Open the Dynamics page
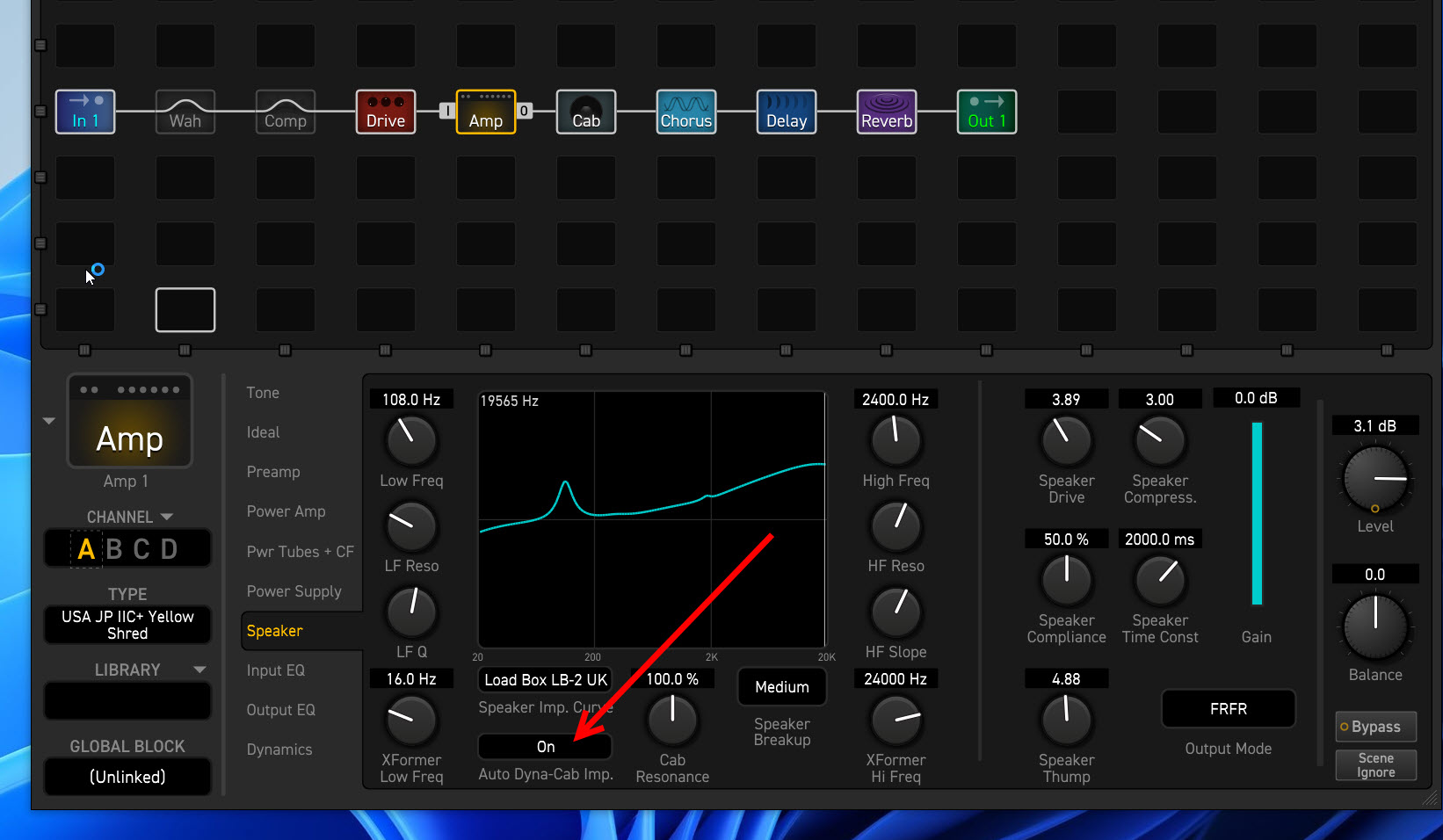 (279, 749)
